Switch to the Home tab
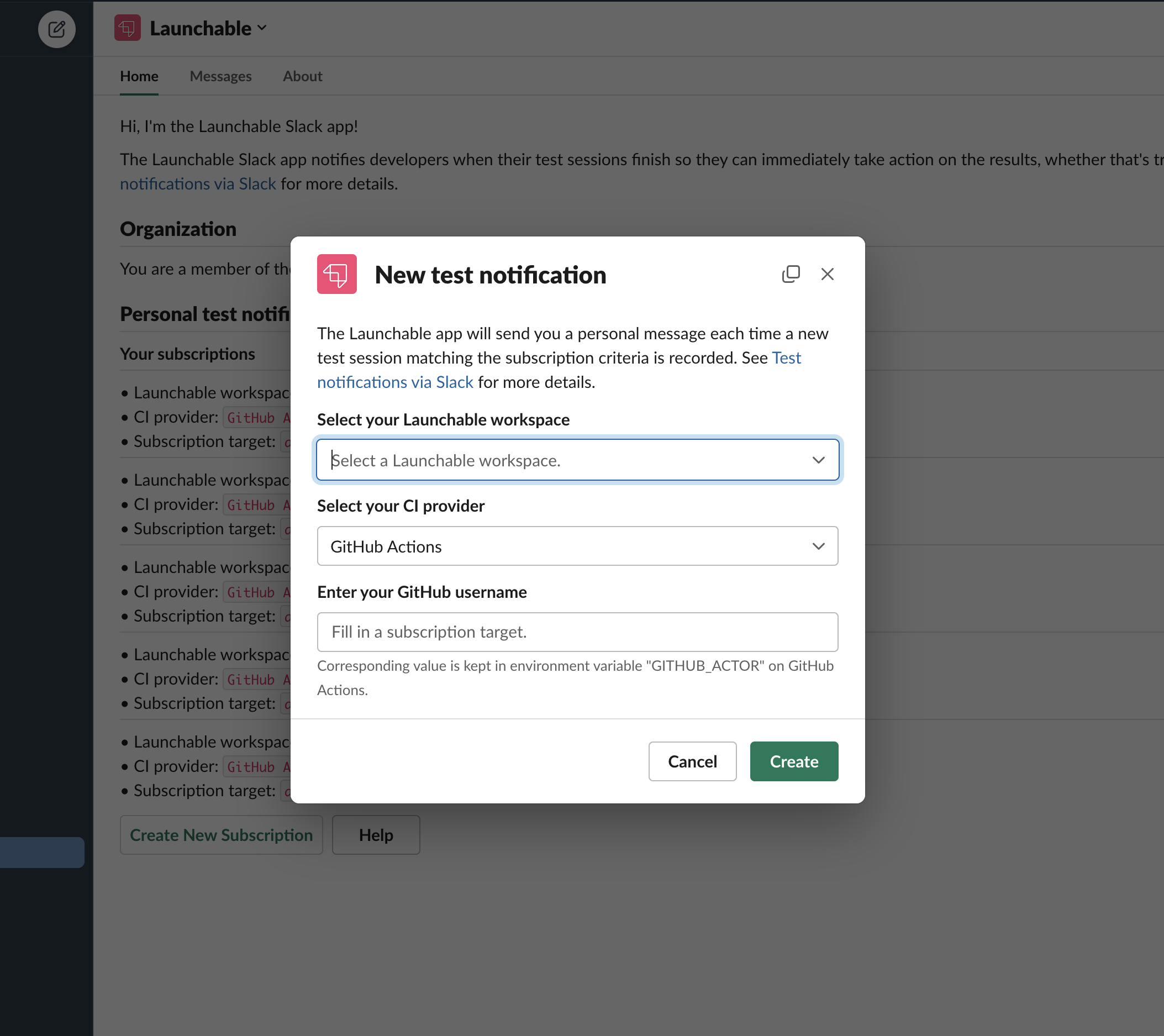1164x1036 pixels. [x=139, y=76]
